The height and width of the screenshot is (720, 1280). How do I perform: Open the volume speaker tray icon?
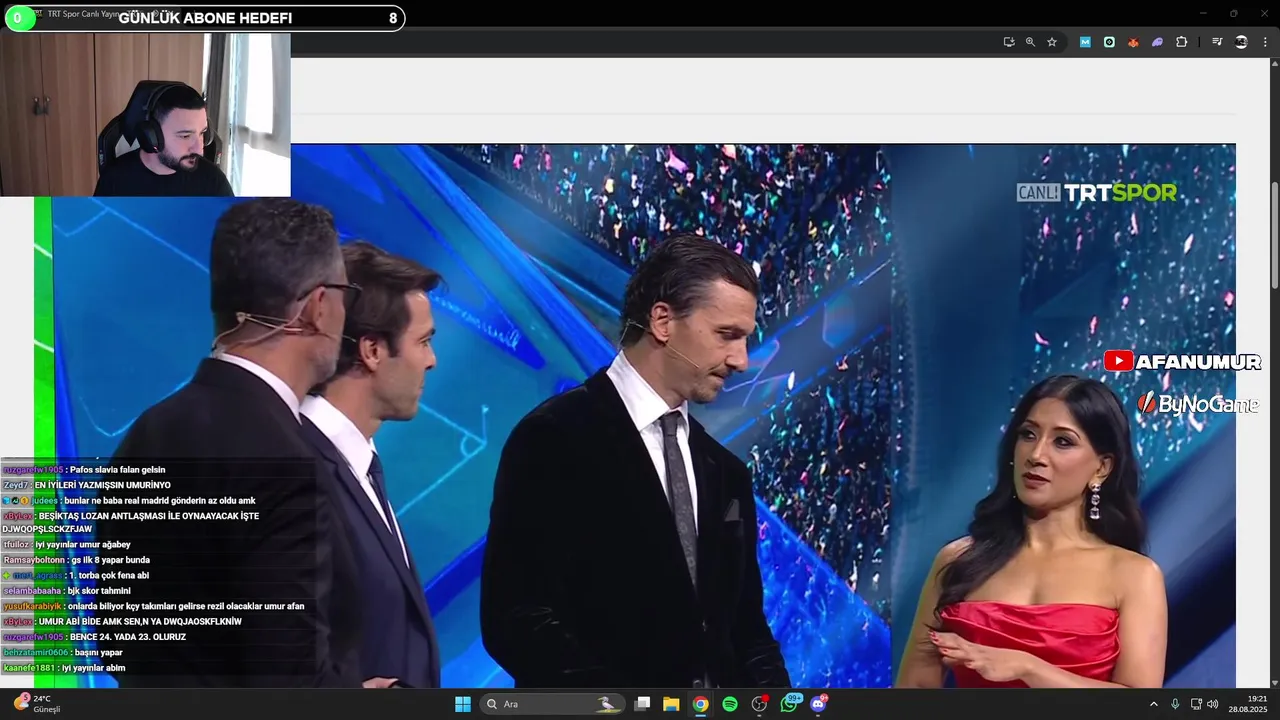coord(1213,704)
